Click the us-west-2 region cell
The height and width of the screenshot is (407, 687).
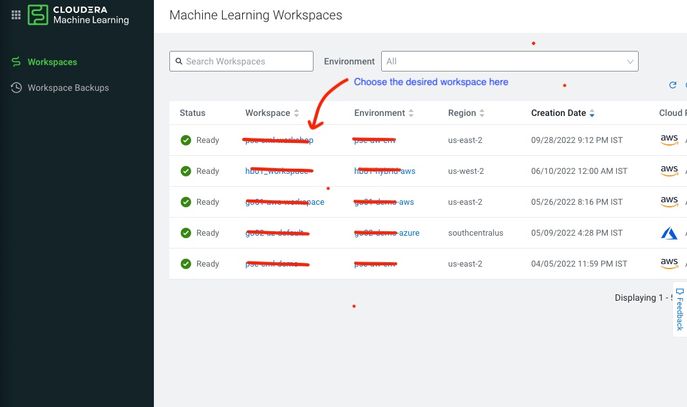[x=466, y=171]
